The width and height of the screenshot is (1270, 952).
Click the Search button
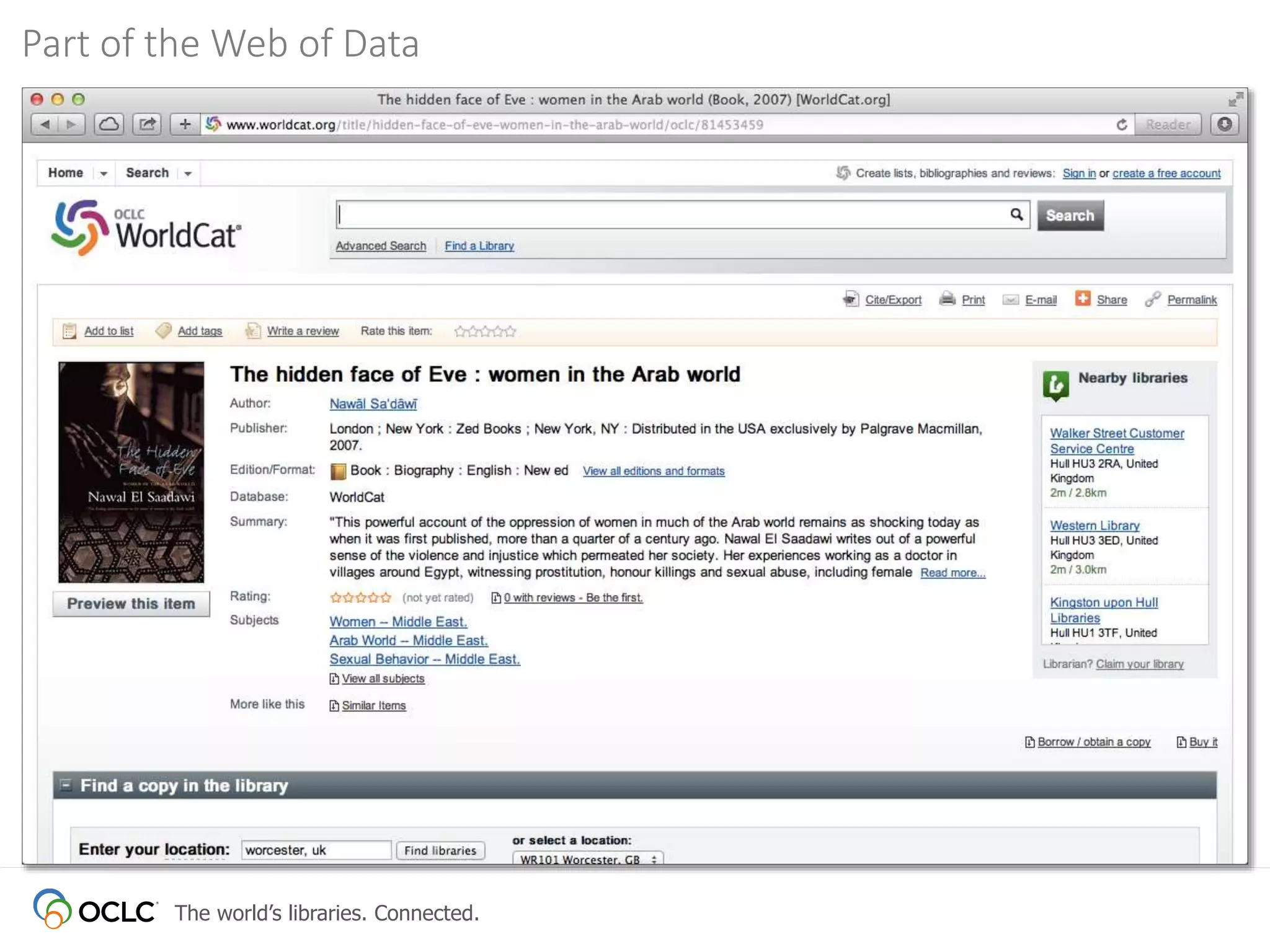pyautogui.click(x=1070, y=215)
